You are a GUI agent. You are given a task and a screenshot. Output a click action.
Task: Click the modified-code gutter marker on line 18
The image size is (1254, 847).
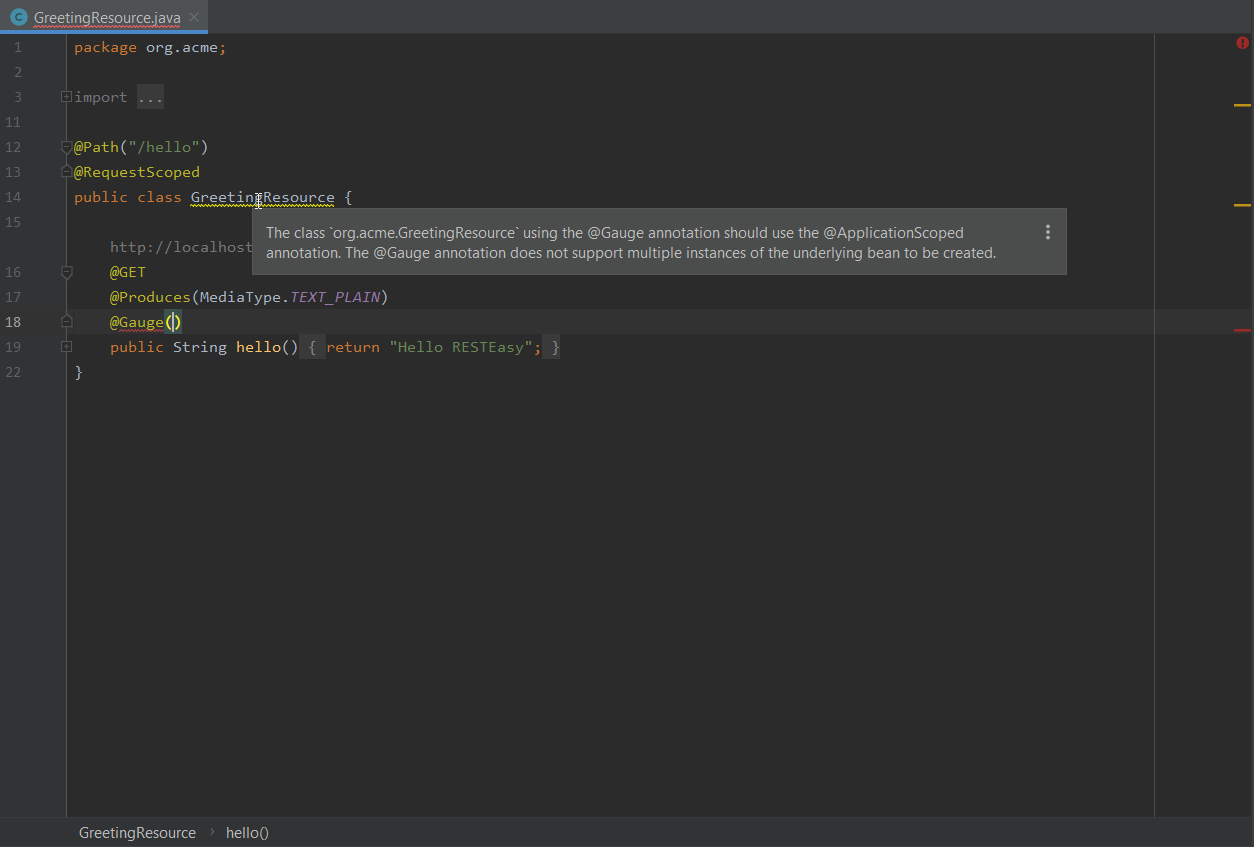66,321
